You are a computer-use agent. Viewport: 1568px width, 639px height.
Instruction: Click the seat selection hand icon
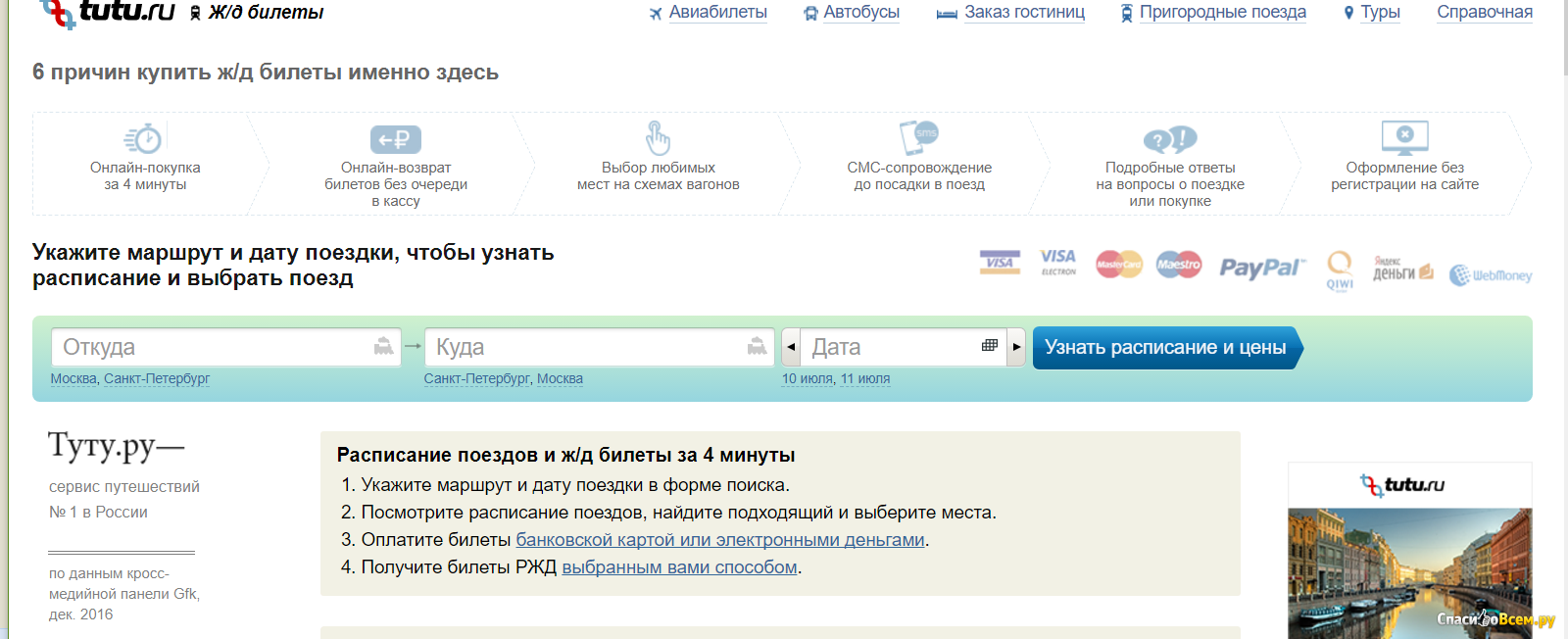(x=658, y=138)
